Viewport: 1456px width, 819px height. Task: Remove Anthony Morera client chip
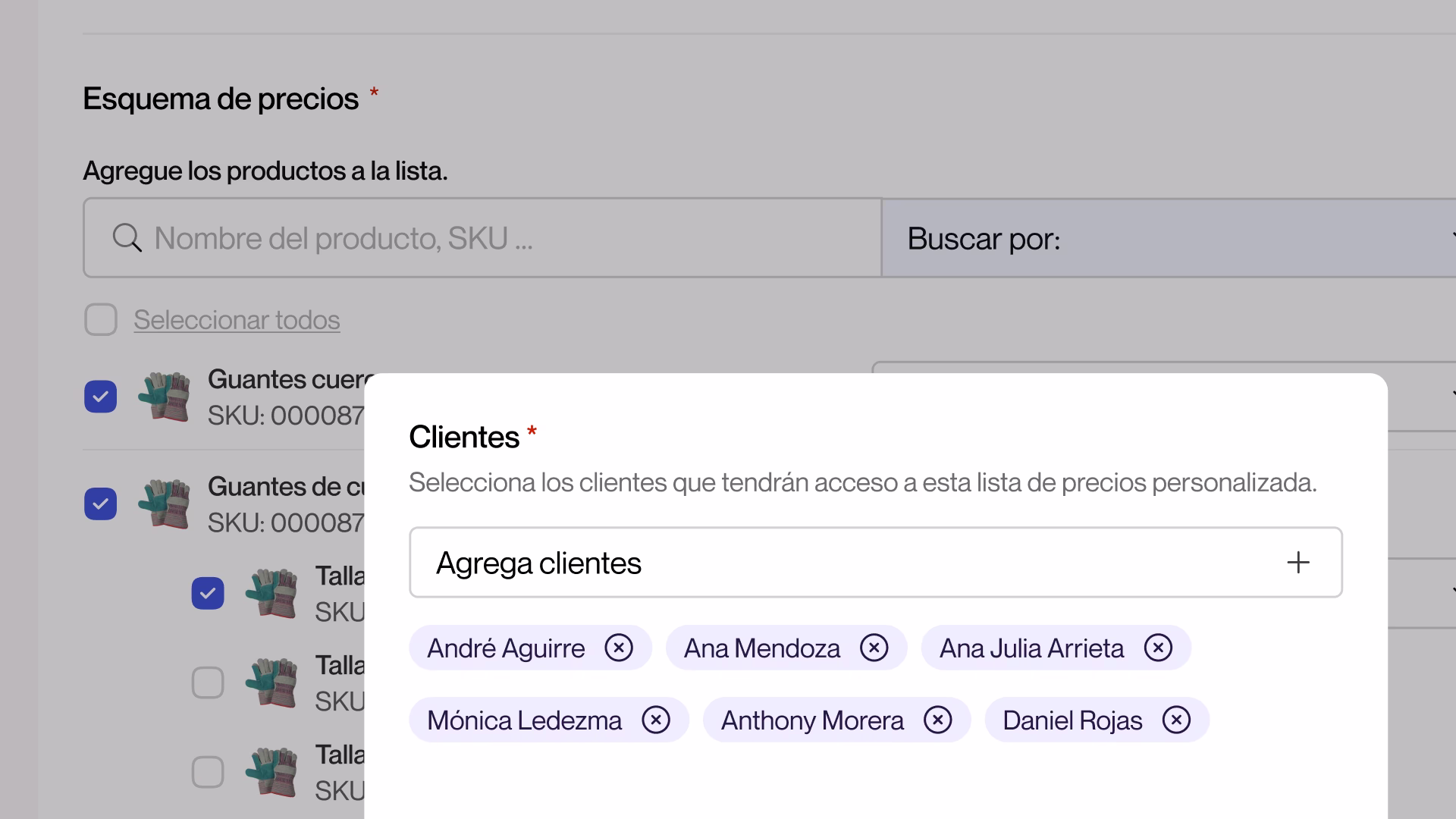(x=938, y=720)
